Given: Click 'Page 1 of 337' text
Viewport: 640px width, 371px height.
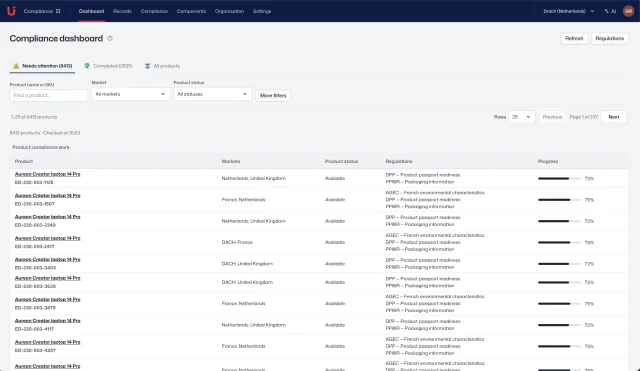Looking at the screenshot, I should [x=584, y=117].
